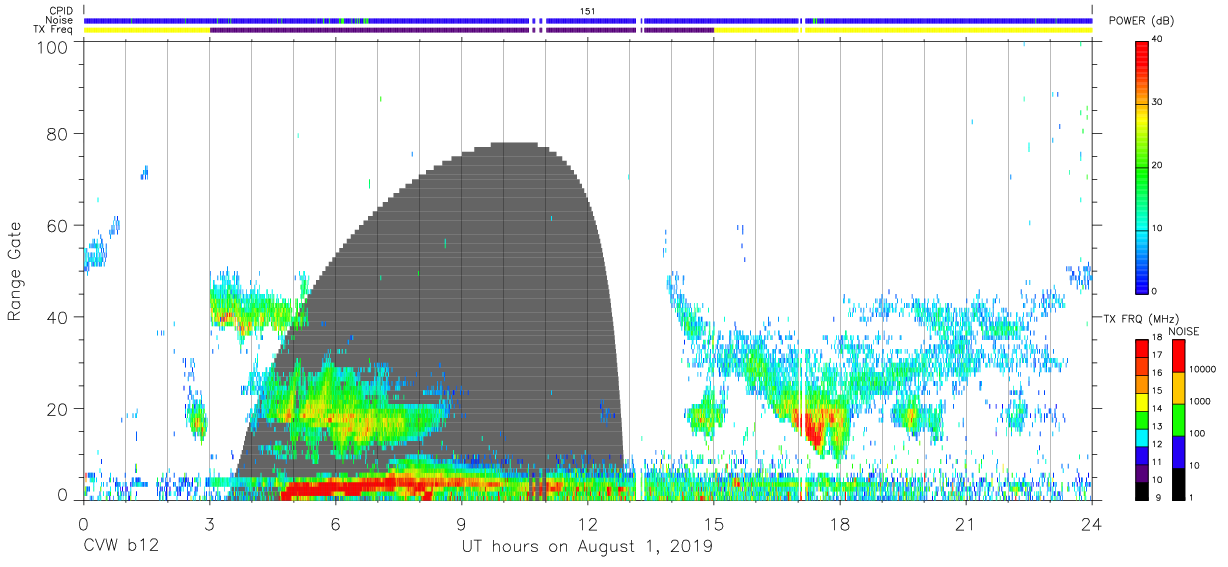The image size is (1228, 567).
Task: Click purple 10-11 MHz swatch in TX FRQ legend
Action: pyautogui.click(x=1141, y=471)
